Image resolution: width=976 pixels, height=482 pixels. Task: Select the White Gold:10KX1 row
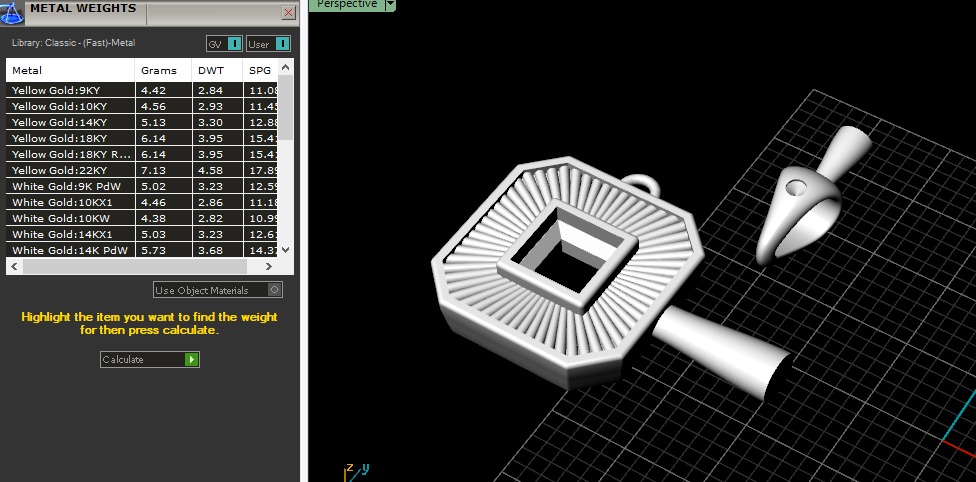tap(142, 202)
